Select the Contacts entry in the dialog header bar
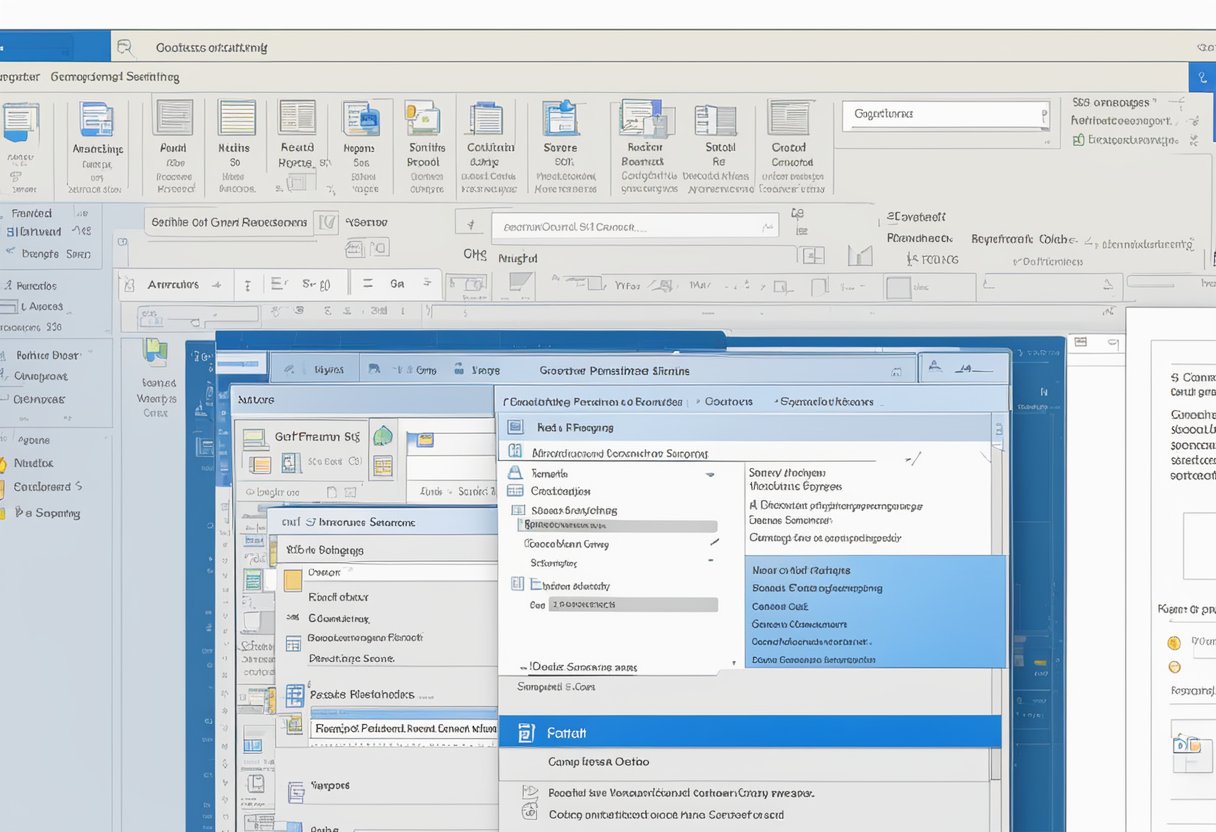This screenshot has width=1216, height=832. tap(727, 401)
